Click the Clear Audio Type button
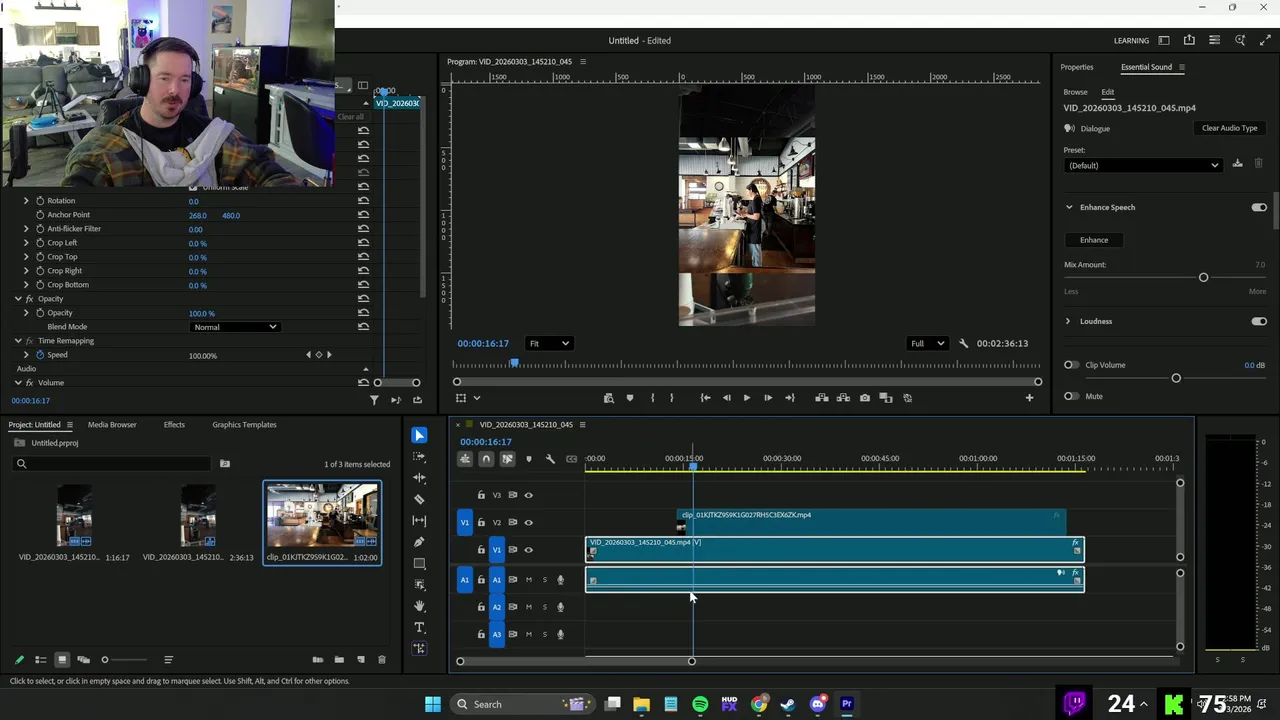Image resolution: width=1280 pixels, height=720 pixels. [x=1229, y=128]
